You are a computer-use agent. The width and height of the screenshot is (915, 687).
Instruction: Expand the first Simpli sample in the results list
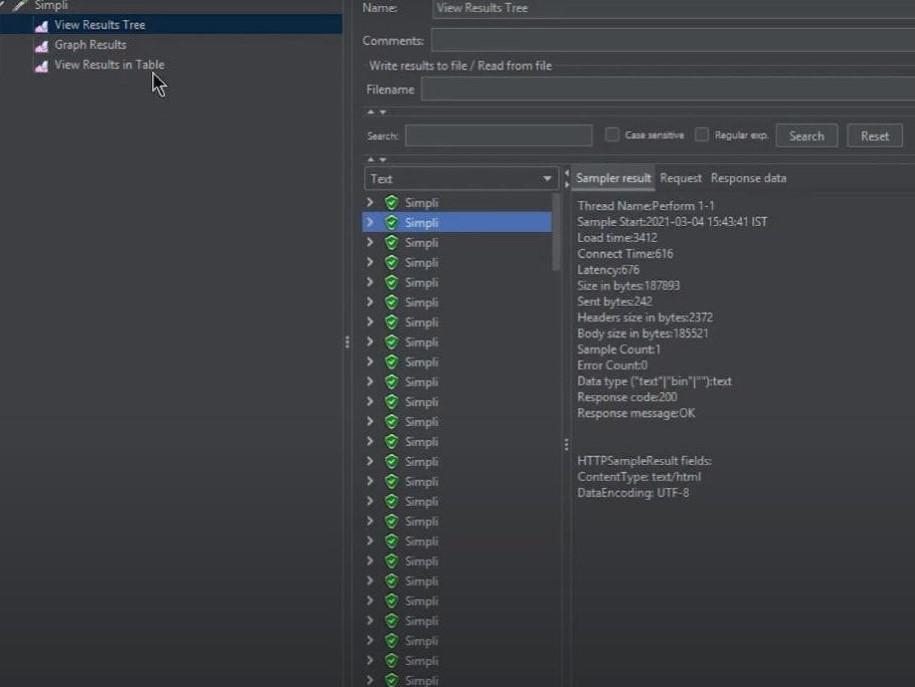pyautogui.click(x=370, y=203)
